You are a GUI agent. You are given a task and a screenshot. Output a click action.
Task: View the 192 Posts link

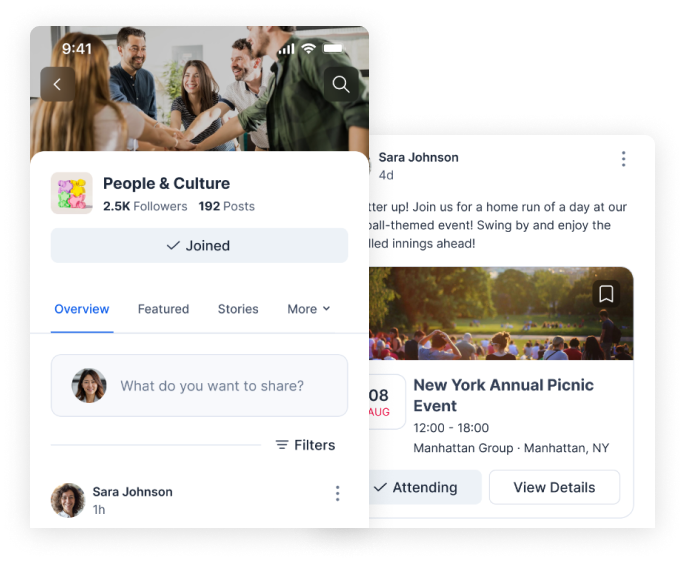pos(226,206)
